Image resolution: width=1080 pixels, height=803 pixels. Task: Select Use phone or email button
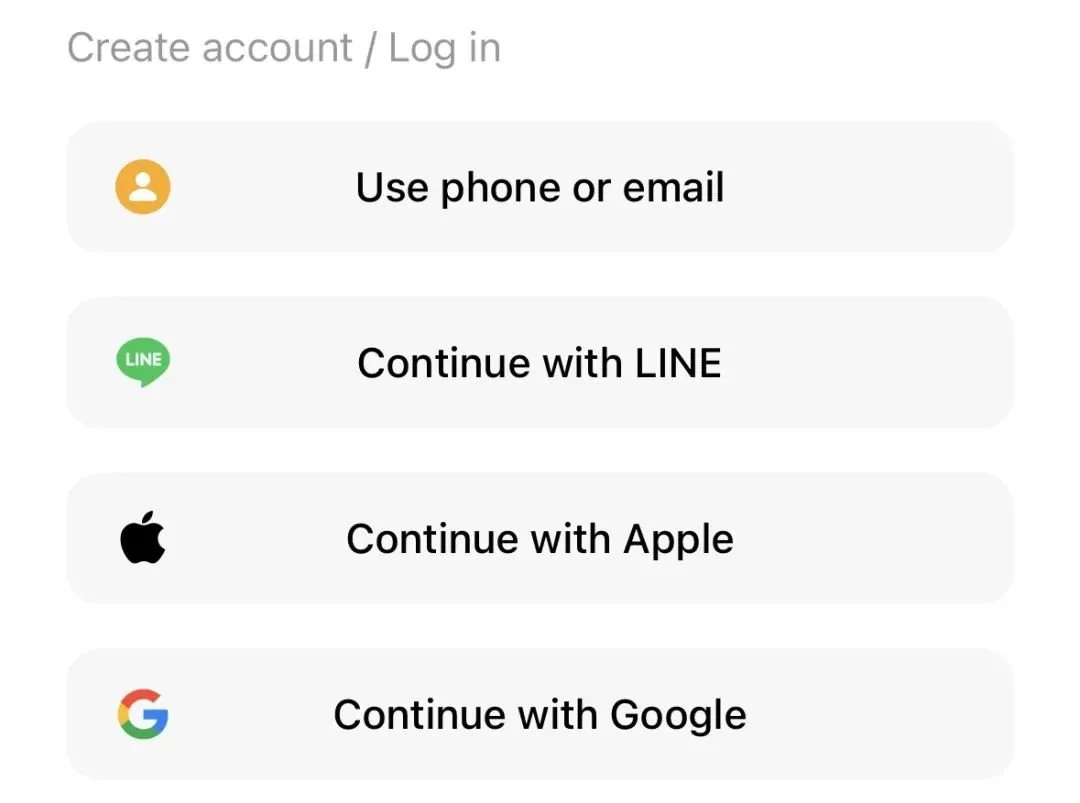540,187
